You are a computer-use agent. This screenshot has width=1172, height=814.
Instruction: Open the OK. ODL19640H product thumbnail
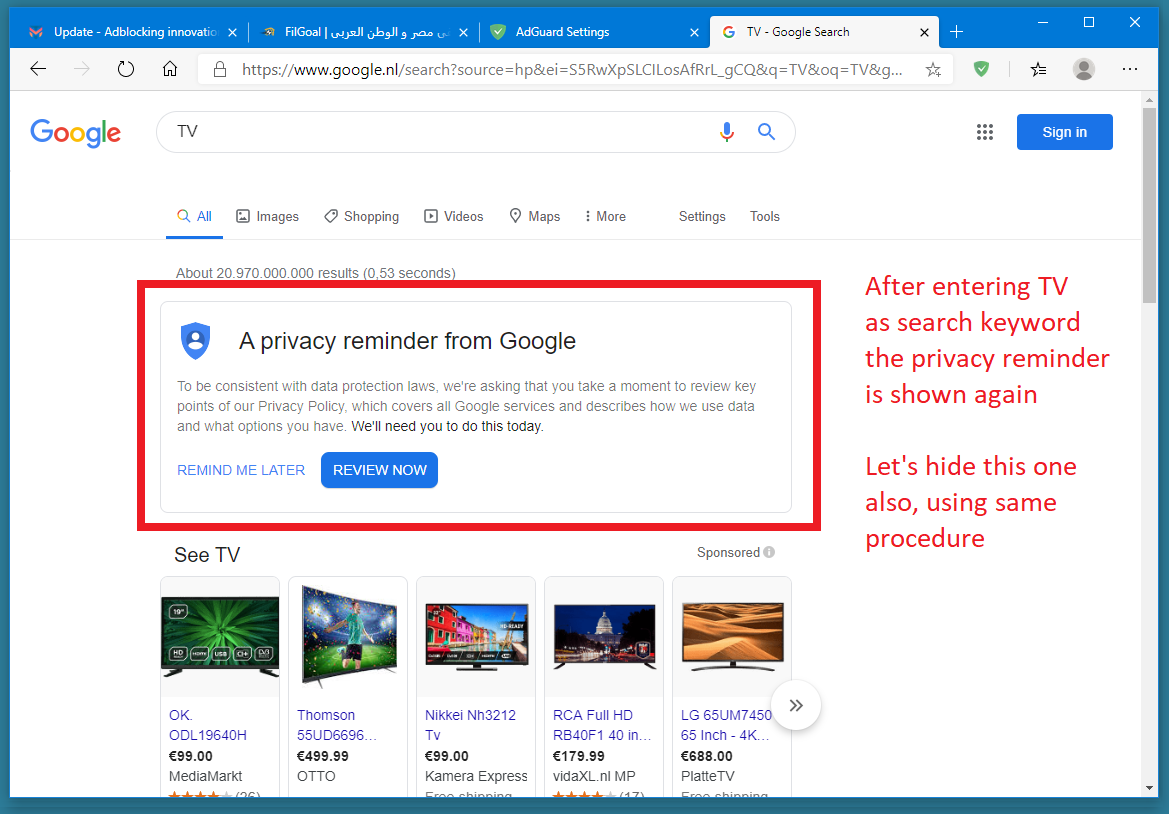click(220, 637)
